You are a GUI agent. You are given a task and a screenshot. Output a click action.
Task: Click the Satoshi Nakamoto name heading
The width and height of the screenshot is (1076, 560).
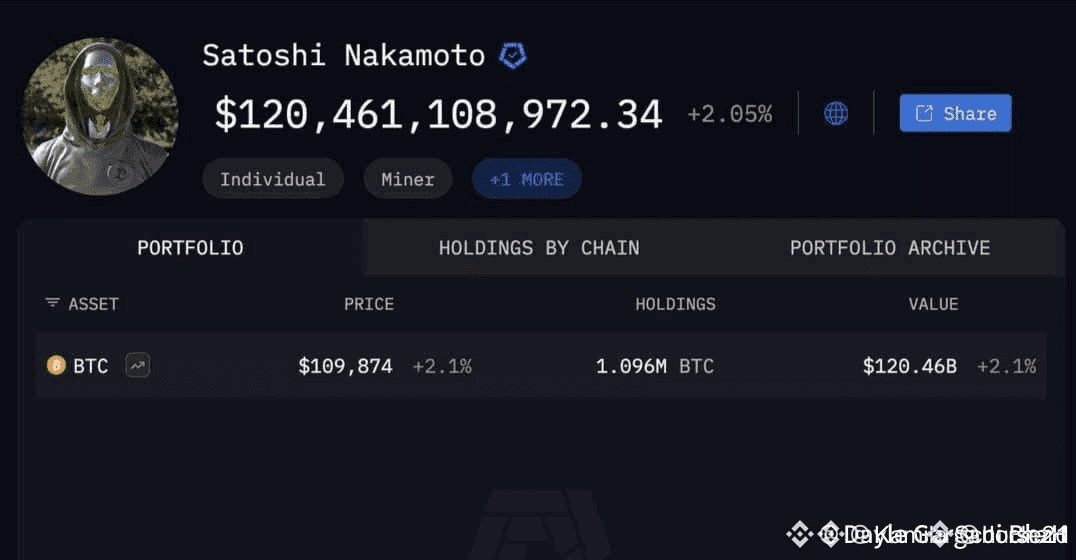(344, 56)
